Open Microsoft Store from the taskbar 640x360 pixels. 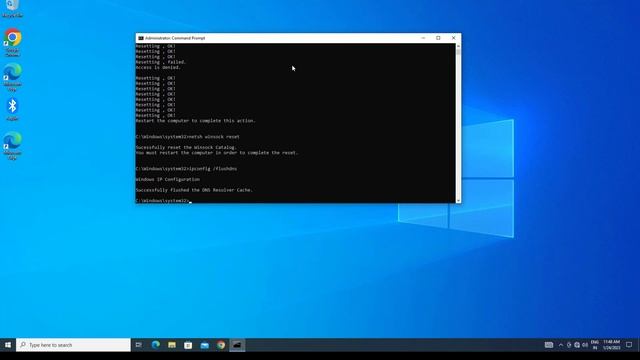coord(188,345)
